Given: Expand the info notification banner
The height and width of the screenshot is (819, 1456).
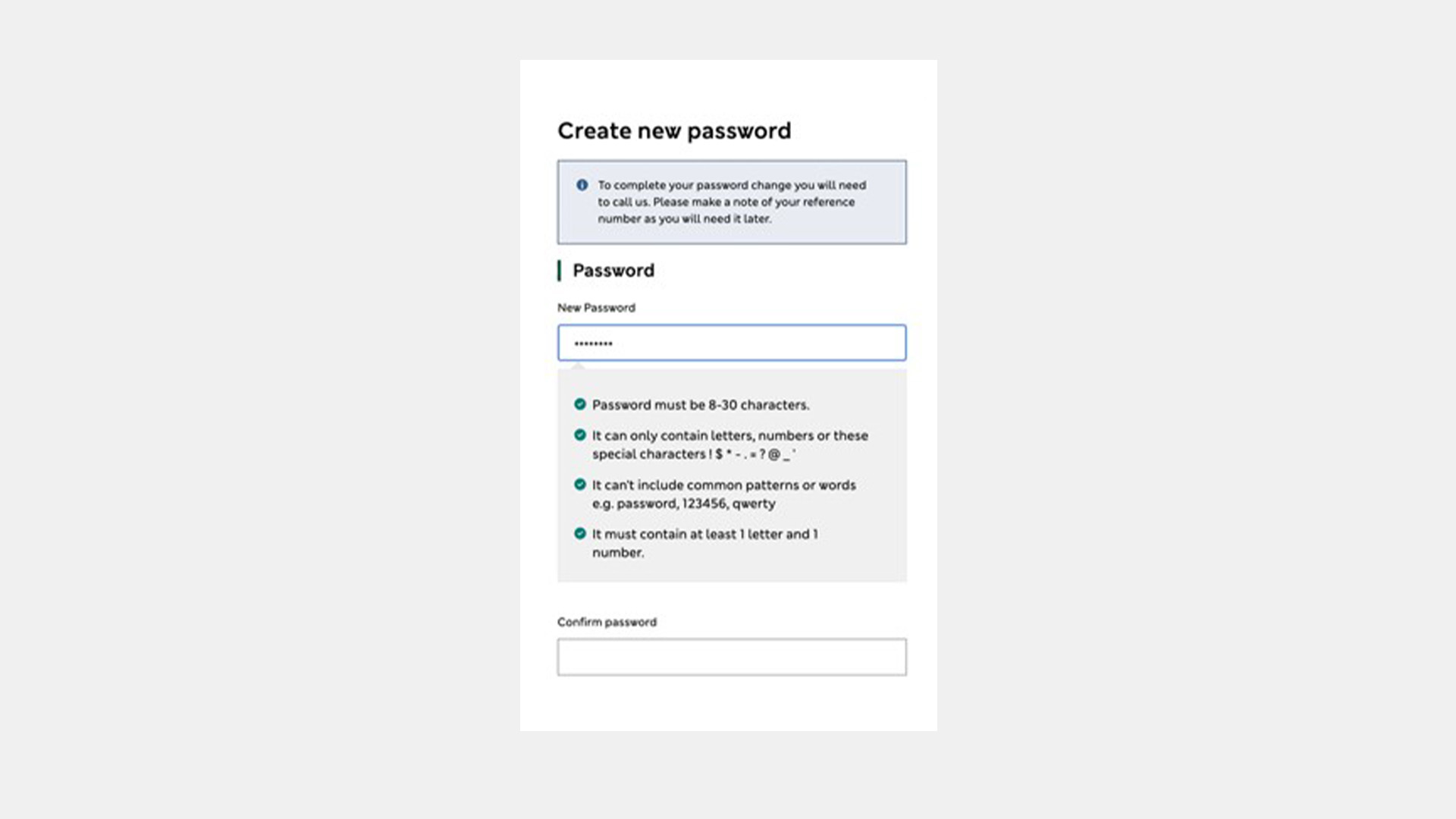Looking at the screenshot, I should 731,202.
